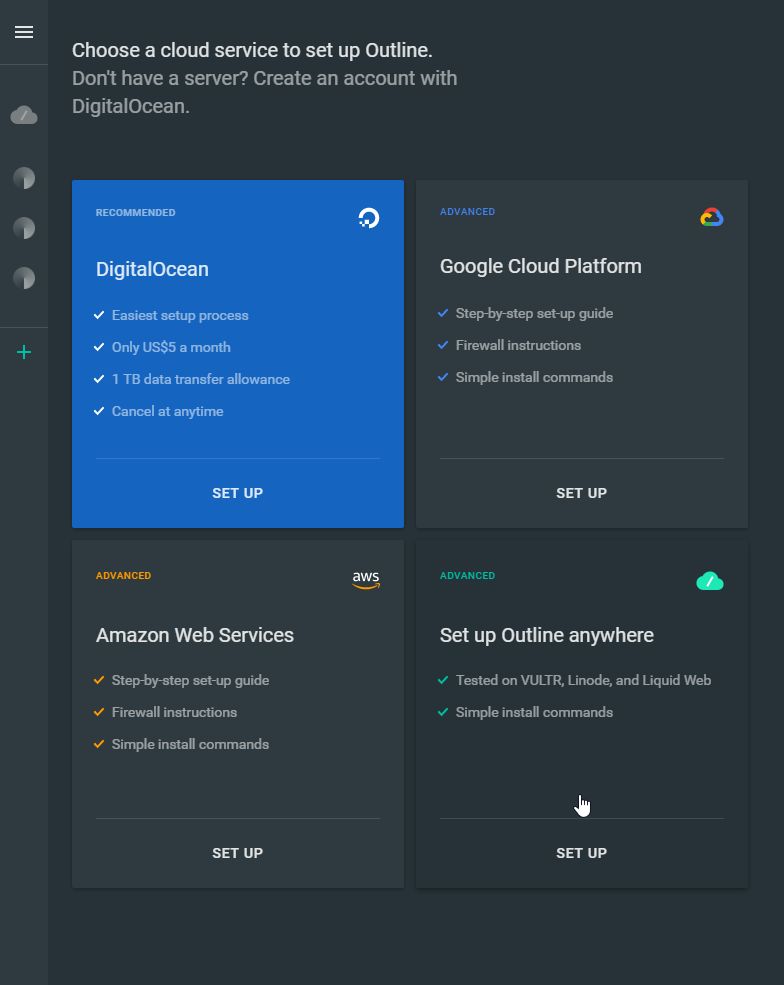784x985 pixels.
Task: Set up a DigitalOcean server
Action: [237, 493]
